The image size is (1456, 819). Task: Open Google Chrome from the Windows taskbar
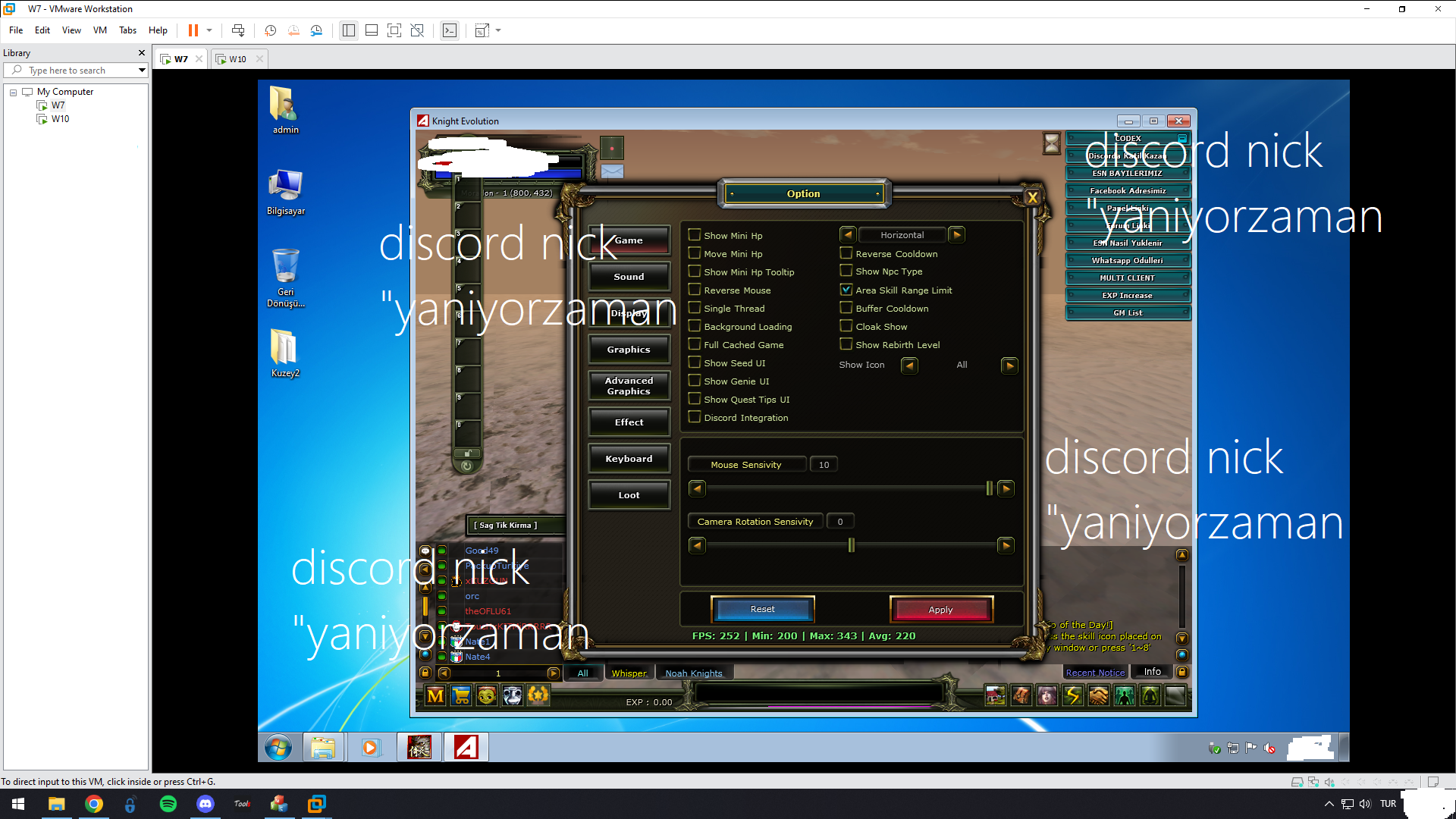pyautogui.click(x=94, y=804)
